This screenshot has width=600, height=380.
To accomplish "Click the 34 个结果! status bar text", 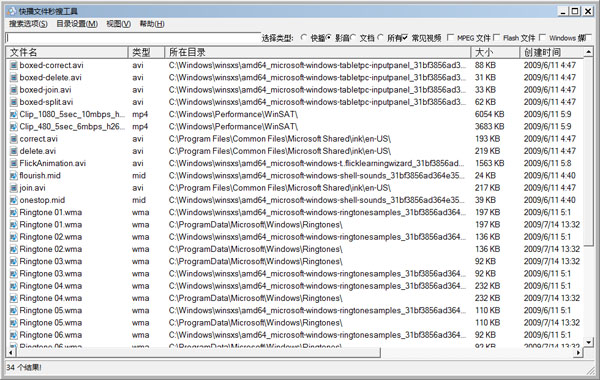I will (x=24, y=368).
